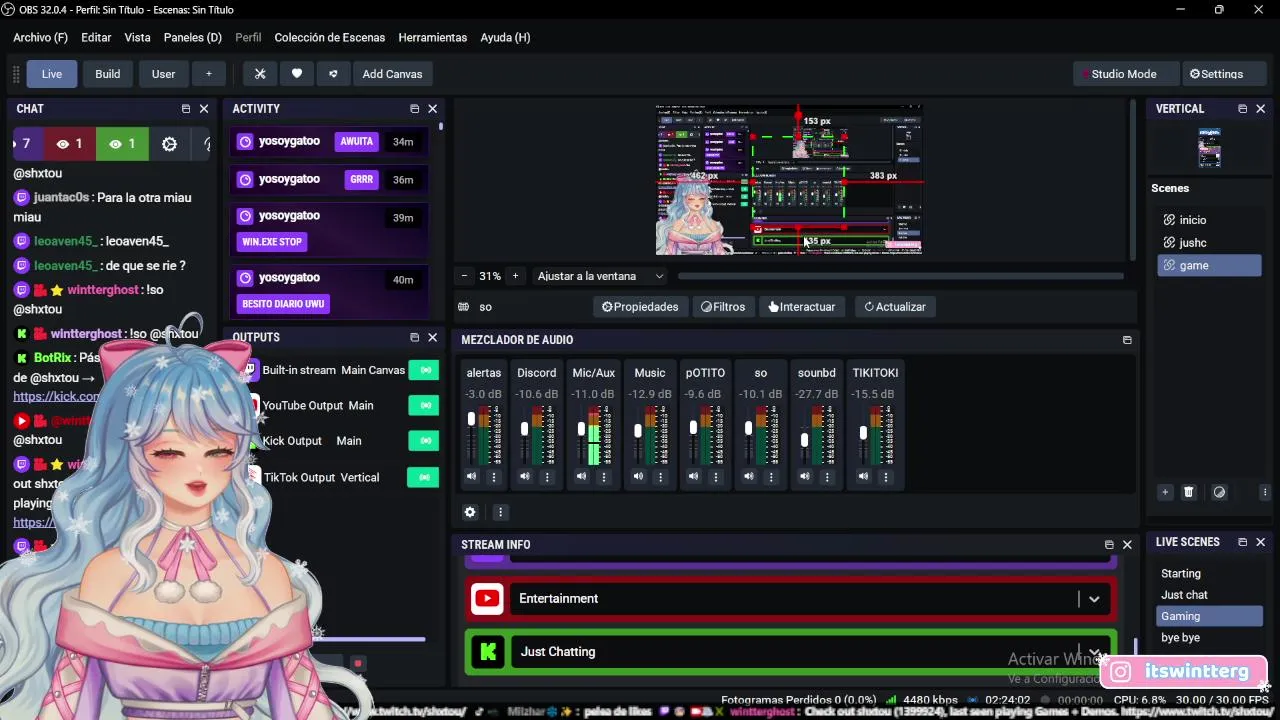Image resolution: width=1280 pixels, height=720 pixels.
Task: Adjust the sounbd volume fader
Action: pos(805,439)
